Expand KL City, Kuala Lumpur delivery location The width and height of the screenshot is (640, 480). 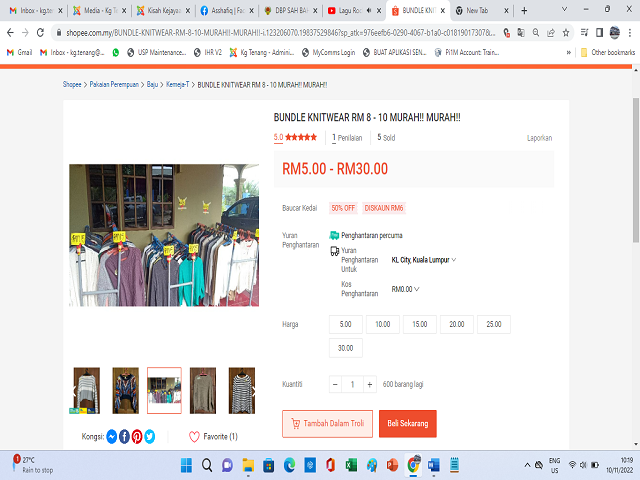pyautogui.click(x=423, y=260)
